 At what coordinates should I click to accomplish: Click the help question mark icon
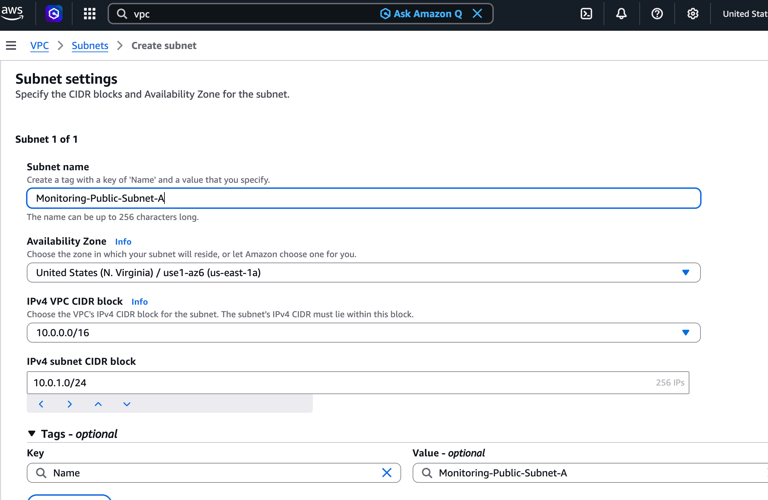(657, 14)
